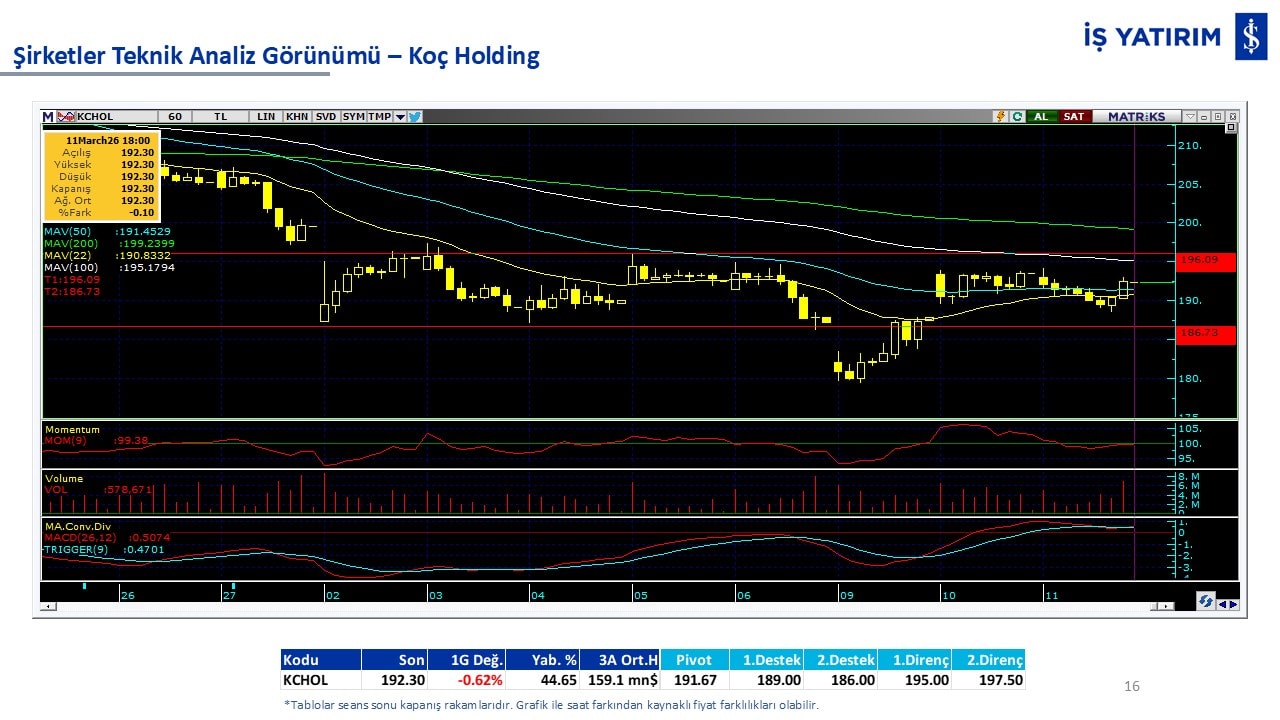Open the dropdown arrow after TMP
Screen dimensions: 1280x720
click(400, 117)
